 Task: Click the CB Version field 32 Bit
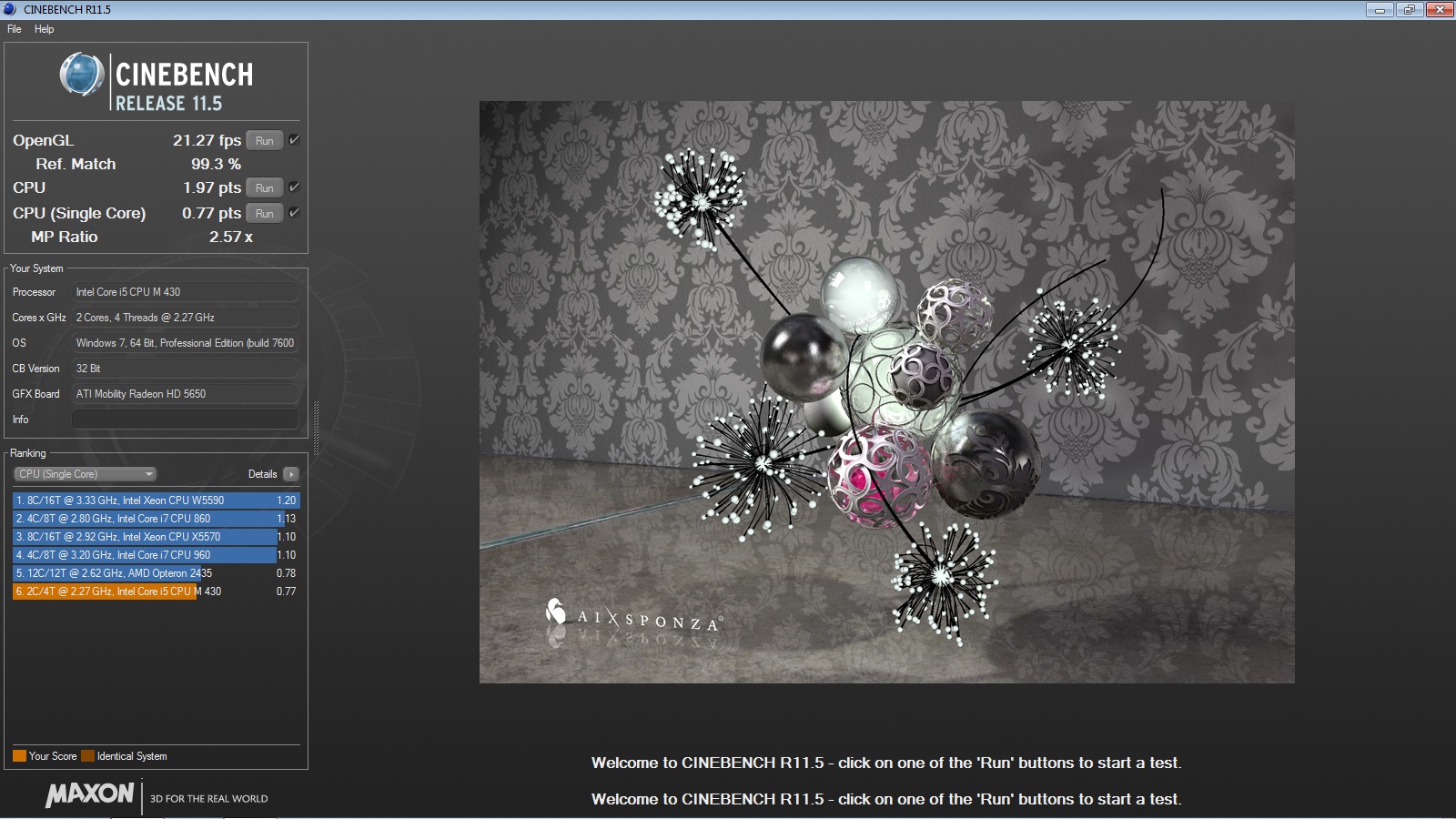[x=185, y=369]
